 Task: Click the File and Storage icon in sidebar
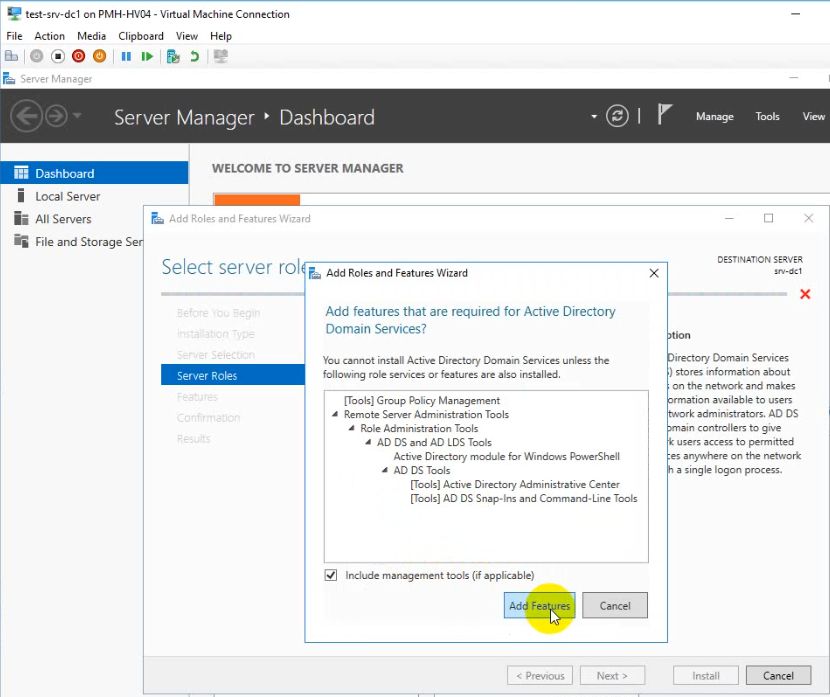pyautogui.click(x=21, y=241)
